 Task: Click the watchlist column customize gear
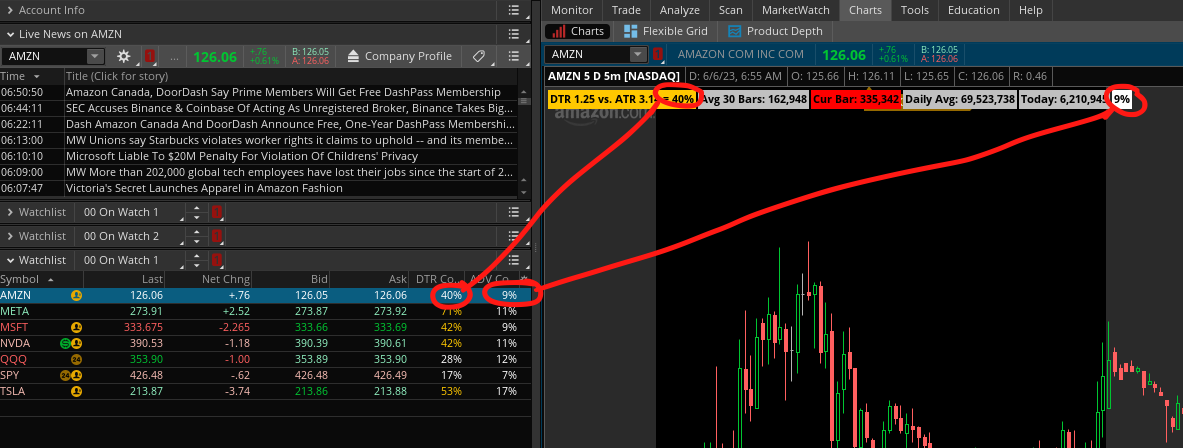pyautogui.click(x=524, y=279)
